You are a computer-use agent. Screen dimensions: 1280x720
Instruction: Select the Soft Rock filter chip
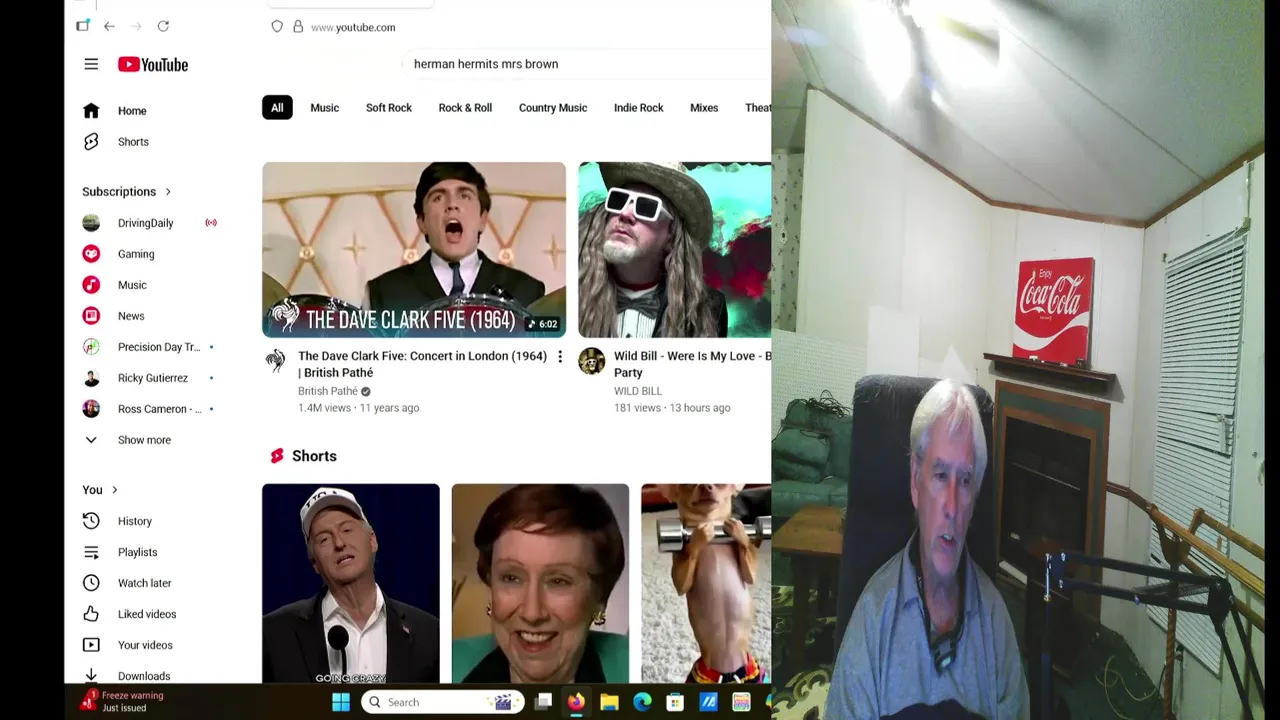pos(389,108)
